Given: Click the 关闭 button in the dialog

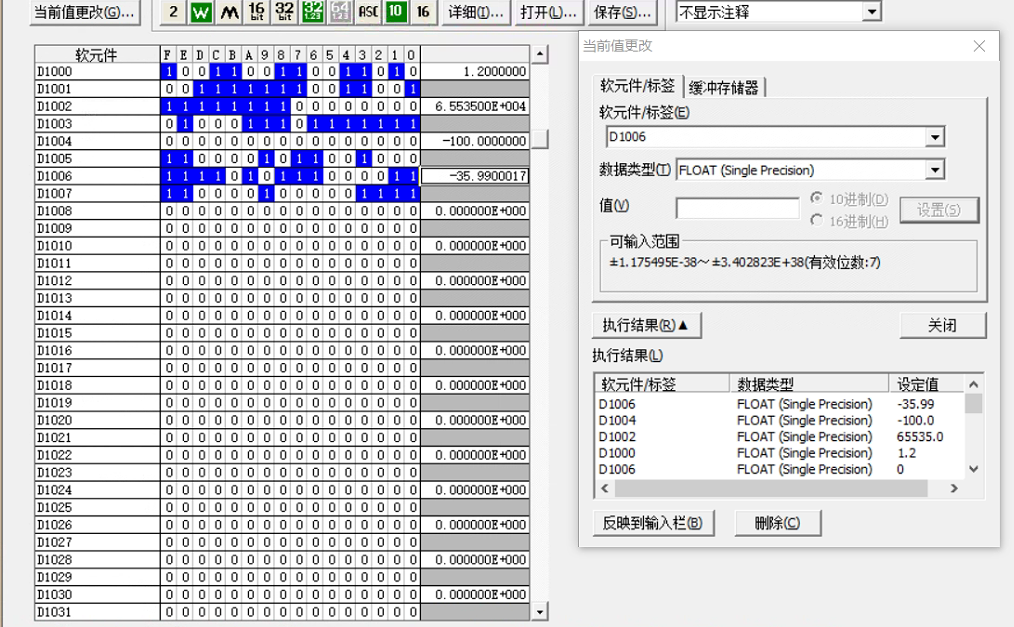Looking at the screenshot, I should [942, 326].
